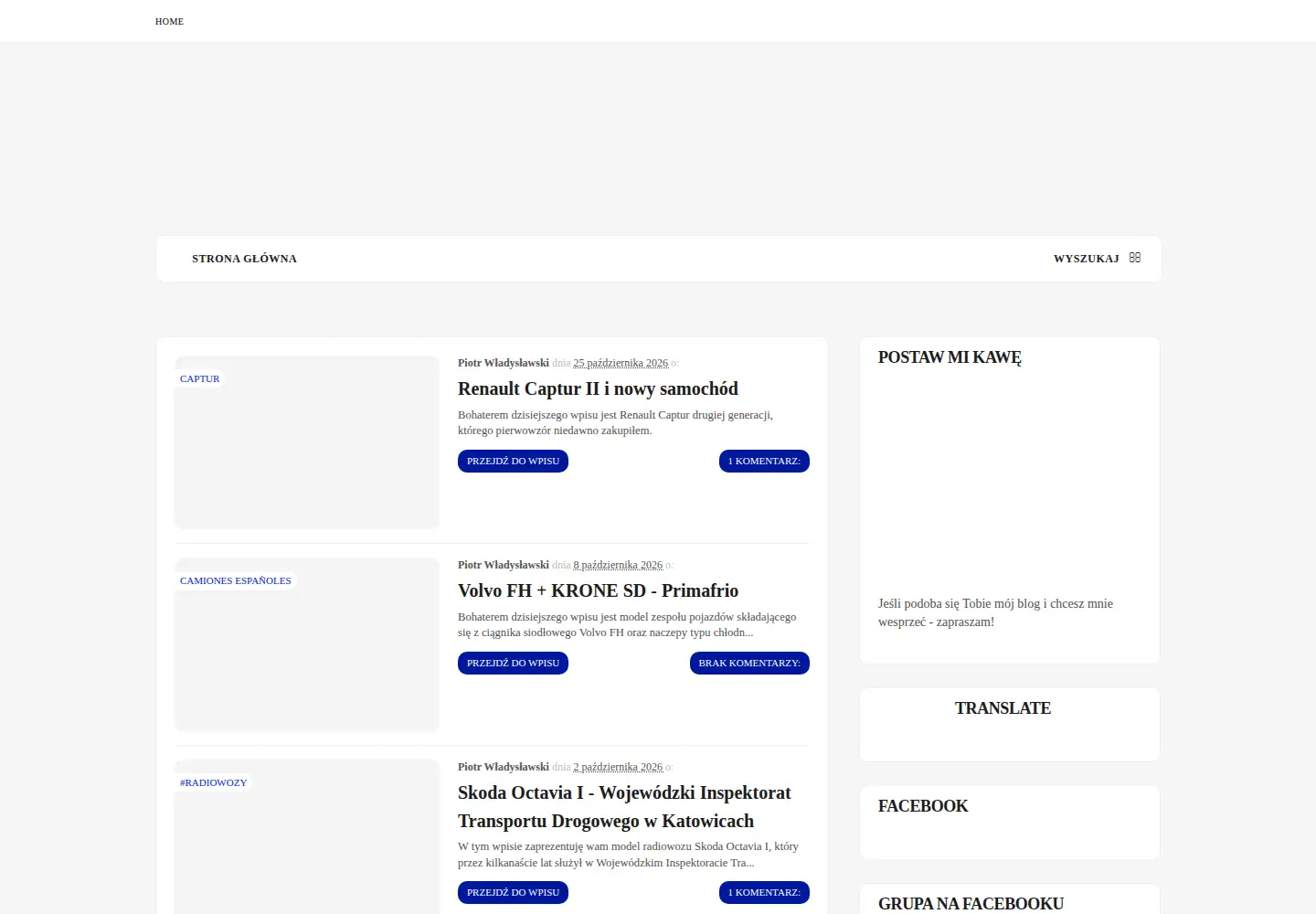This screenshot has height=914, width=1316.
Task: Click the TRANSLATE widget heading
Action: pos(1003,708)
